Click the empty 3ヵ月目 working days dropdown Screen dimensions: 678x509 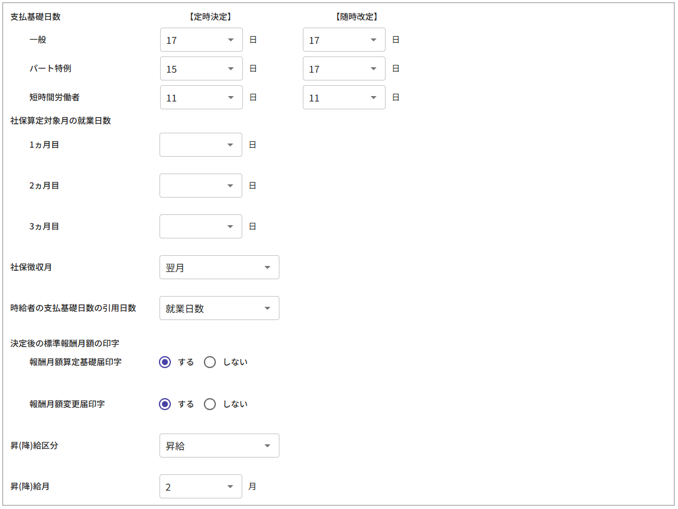[x=201, y=227]
